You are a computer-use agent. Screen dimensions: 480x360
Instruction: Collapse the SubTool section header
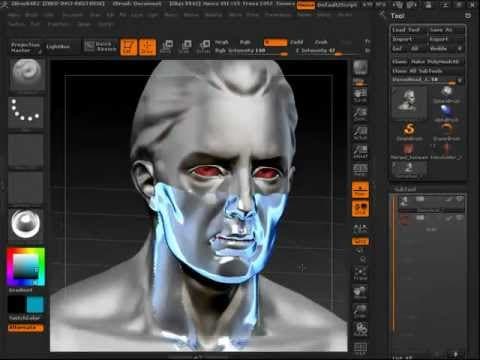pyautogui.click(x=405, y=189)
